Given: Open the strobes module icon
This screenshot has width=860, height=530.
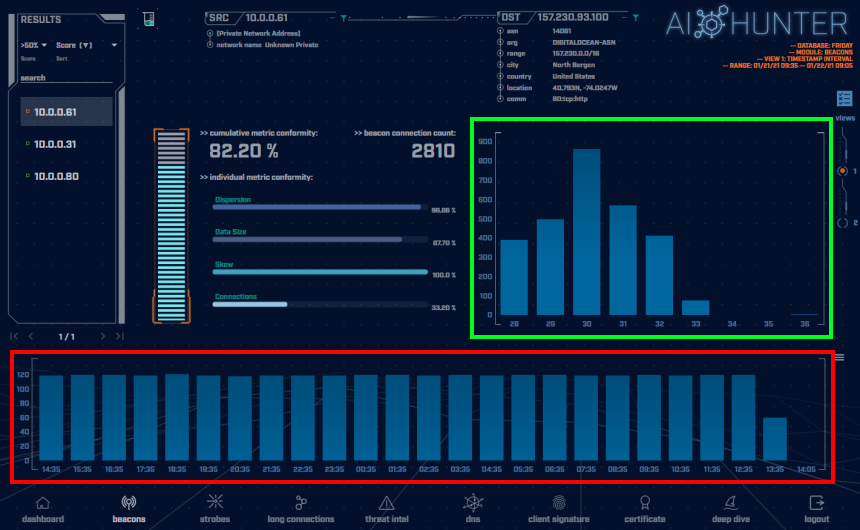Looking at the screenshot, I should (x=215, y=501).
